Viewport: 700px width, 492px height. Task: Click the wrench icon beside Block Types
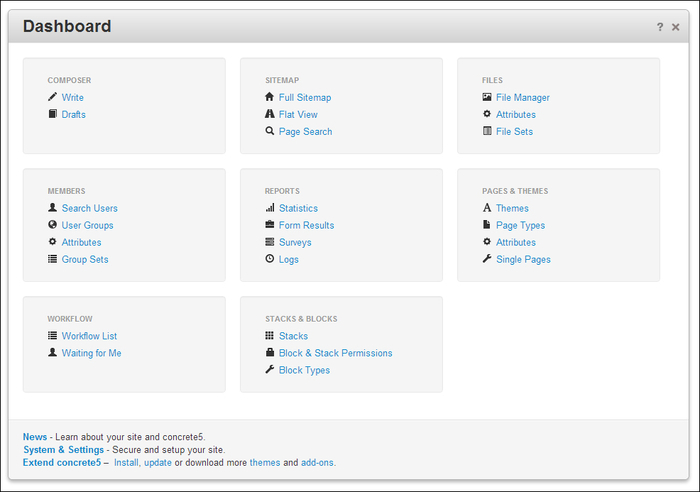[269, 369]
